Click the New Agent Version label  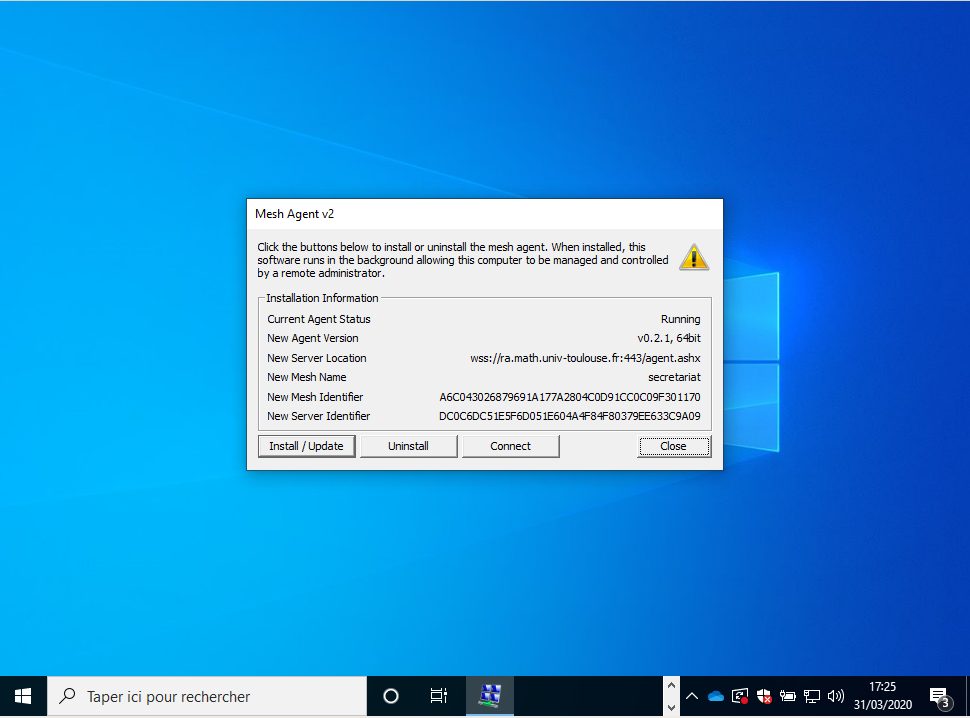312,338
